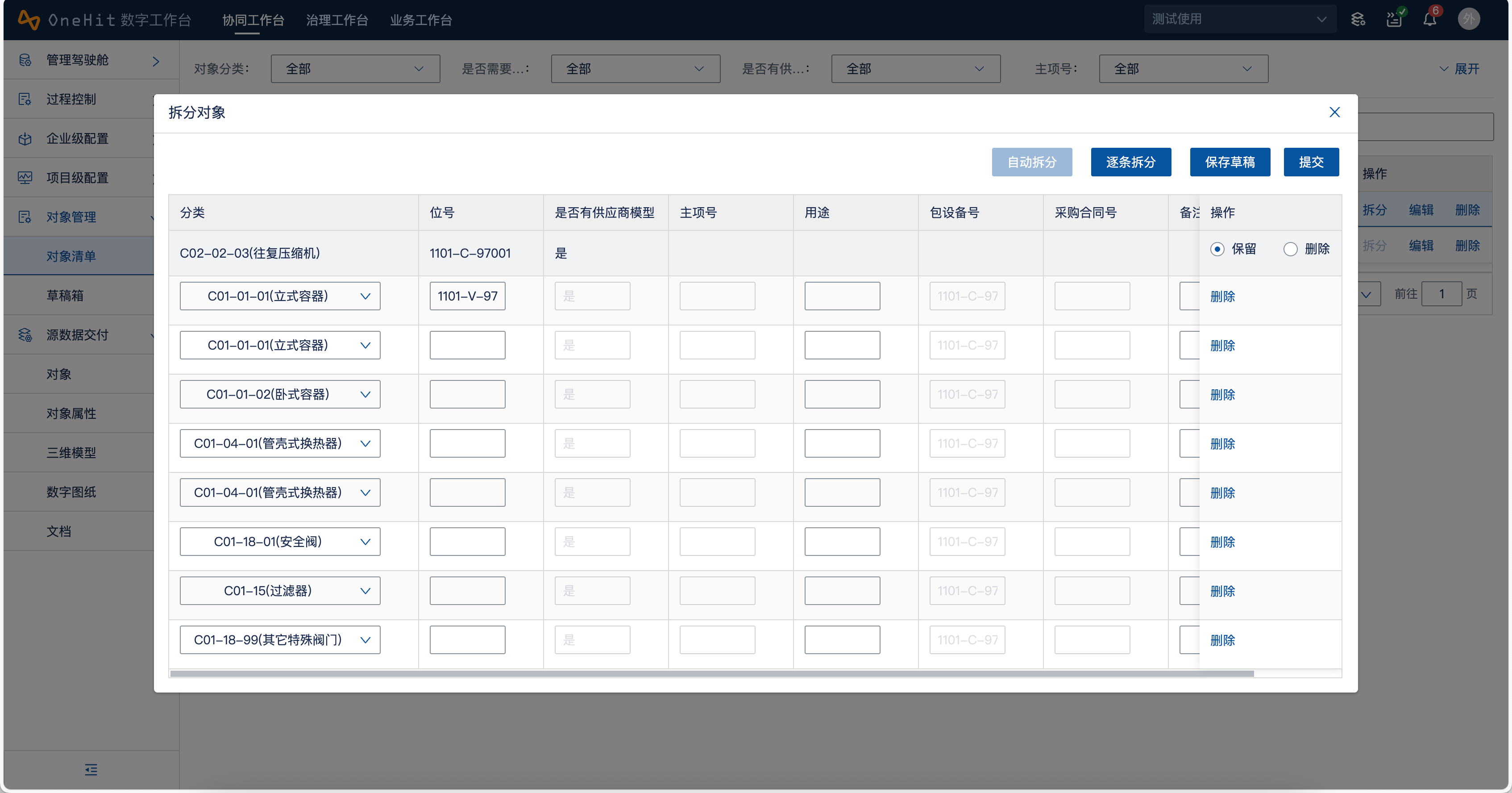The width and height of the screenshot is (1512, 793).
Task: Click the 位号 field containing 1101-V-97
Action: [x=467, y=296]
